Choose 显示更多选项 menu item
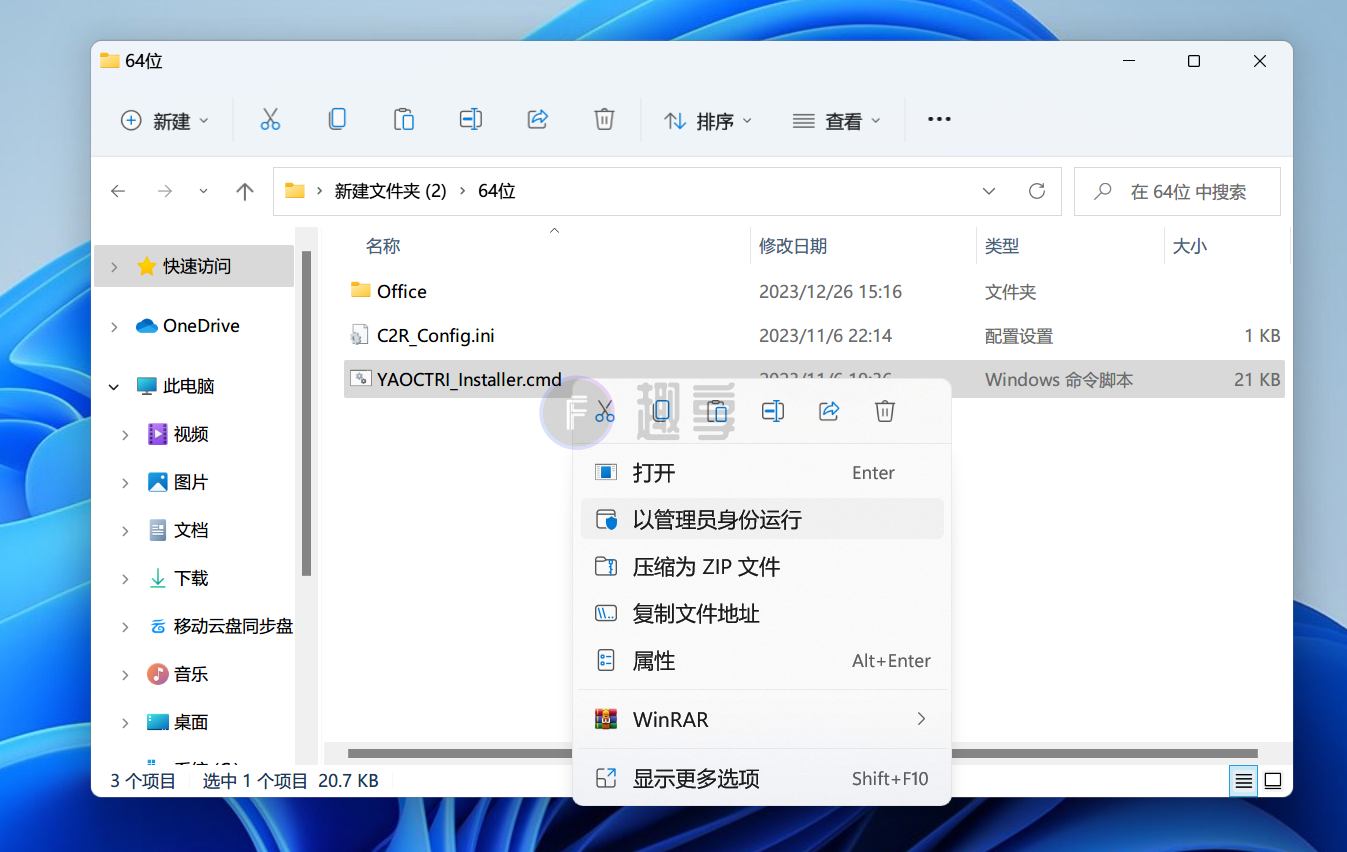The height and width of the screenshot is (852, 1347). click(762, 778)
